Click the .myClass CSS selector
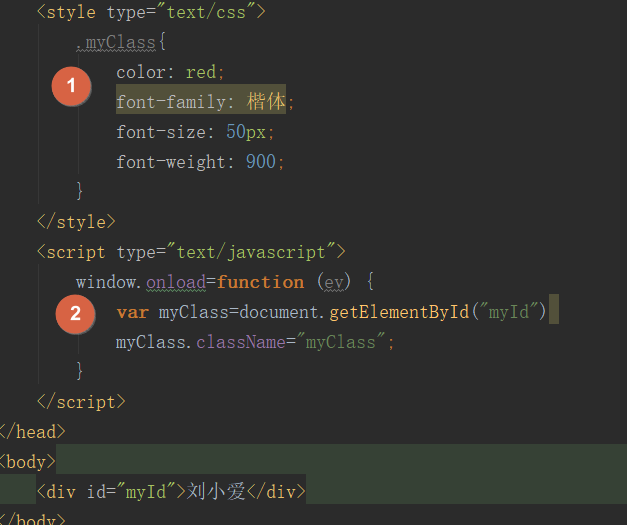The image size is (627, 525). (116, 43)
